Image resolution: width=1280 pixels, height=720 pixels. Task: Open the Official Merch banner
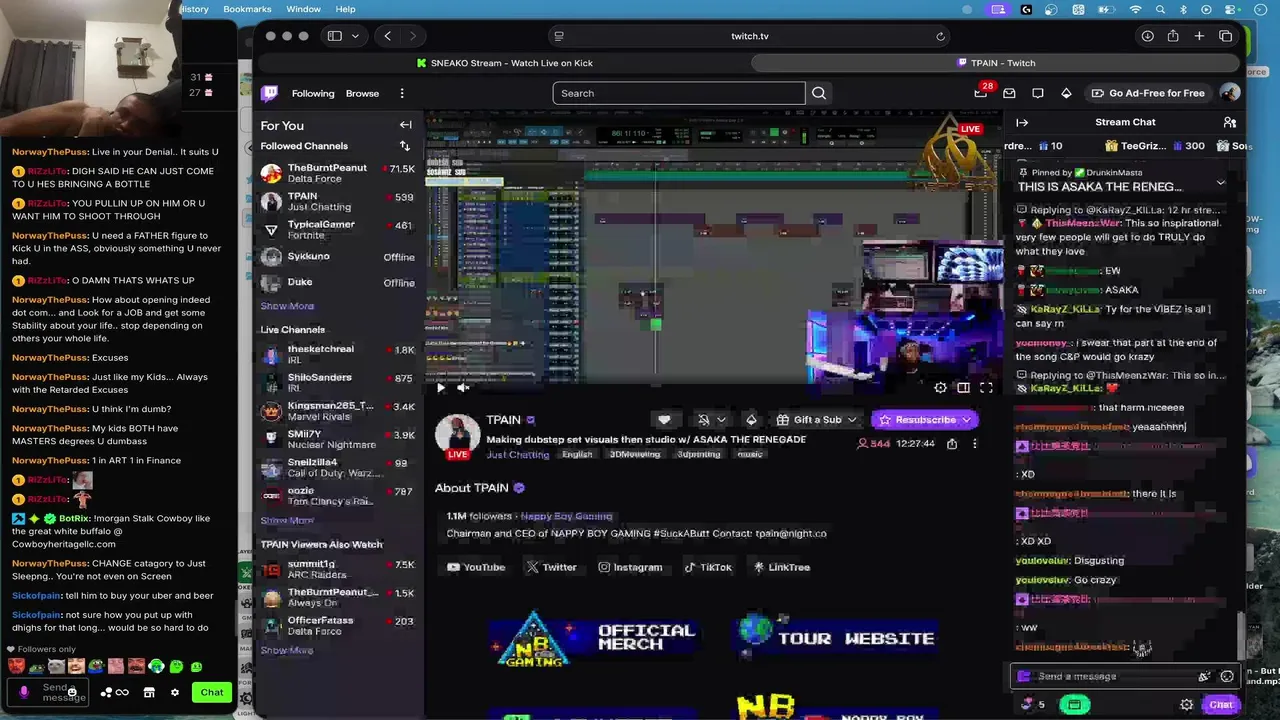click(x=595, y=639)
